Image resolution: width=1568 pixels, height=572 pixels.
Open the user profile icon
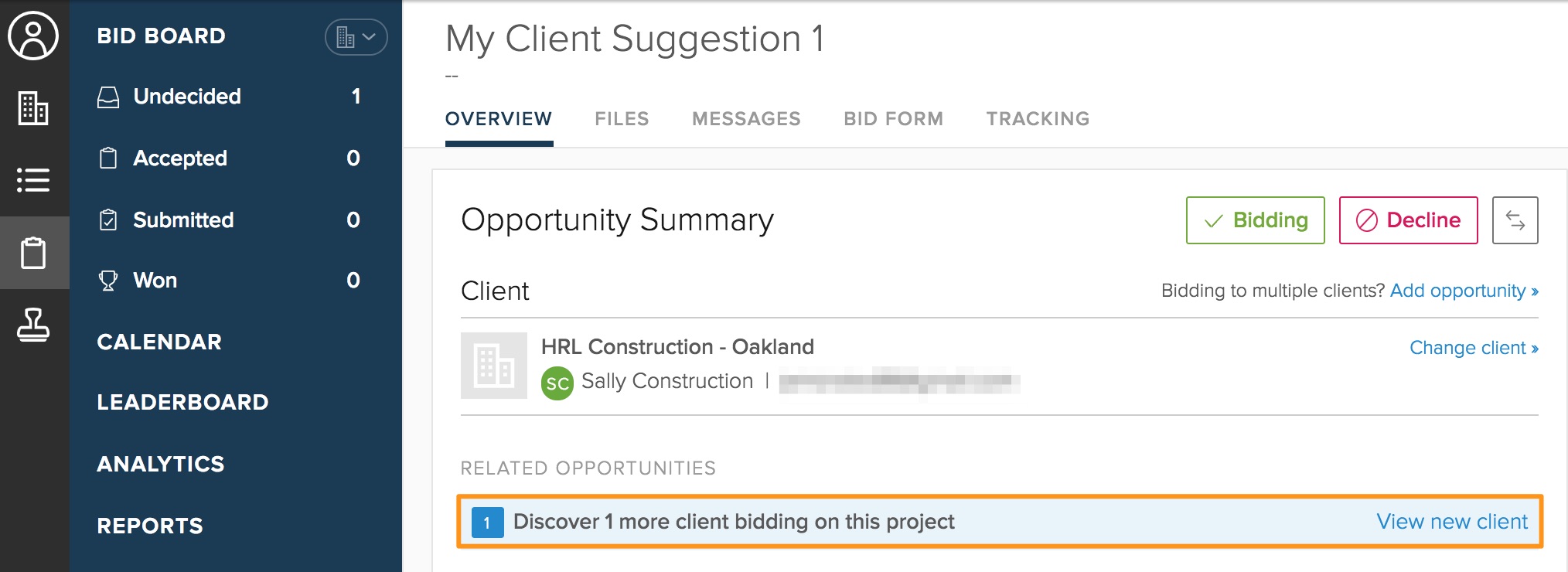pos(33,36)
